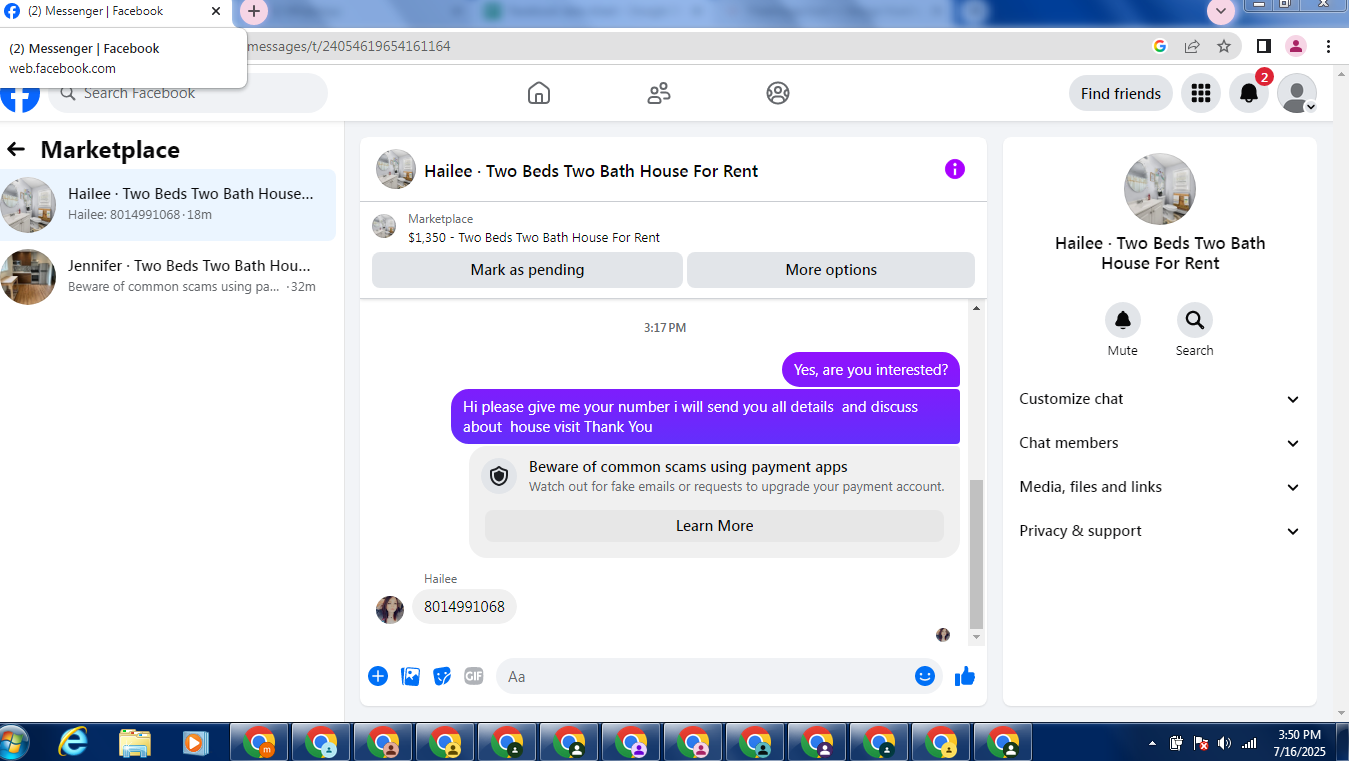This screenshot has height=761, width=1349.
Task: Expand the Customize chat section
Action: [x=1160, y=399]
